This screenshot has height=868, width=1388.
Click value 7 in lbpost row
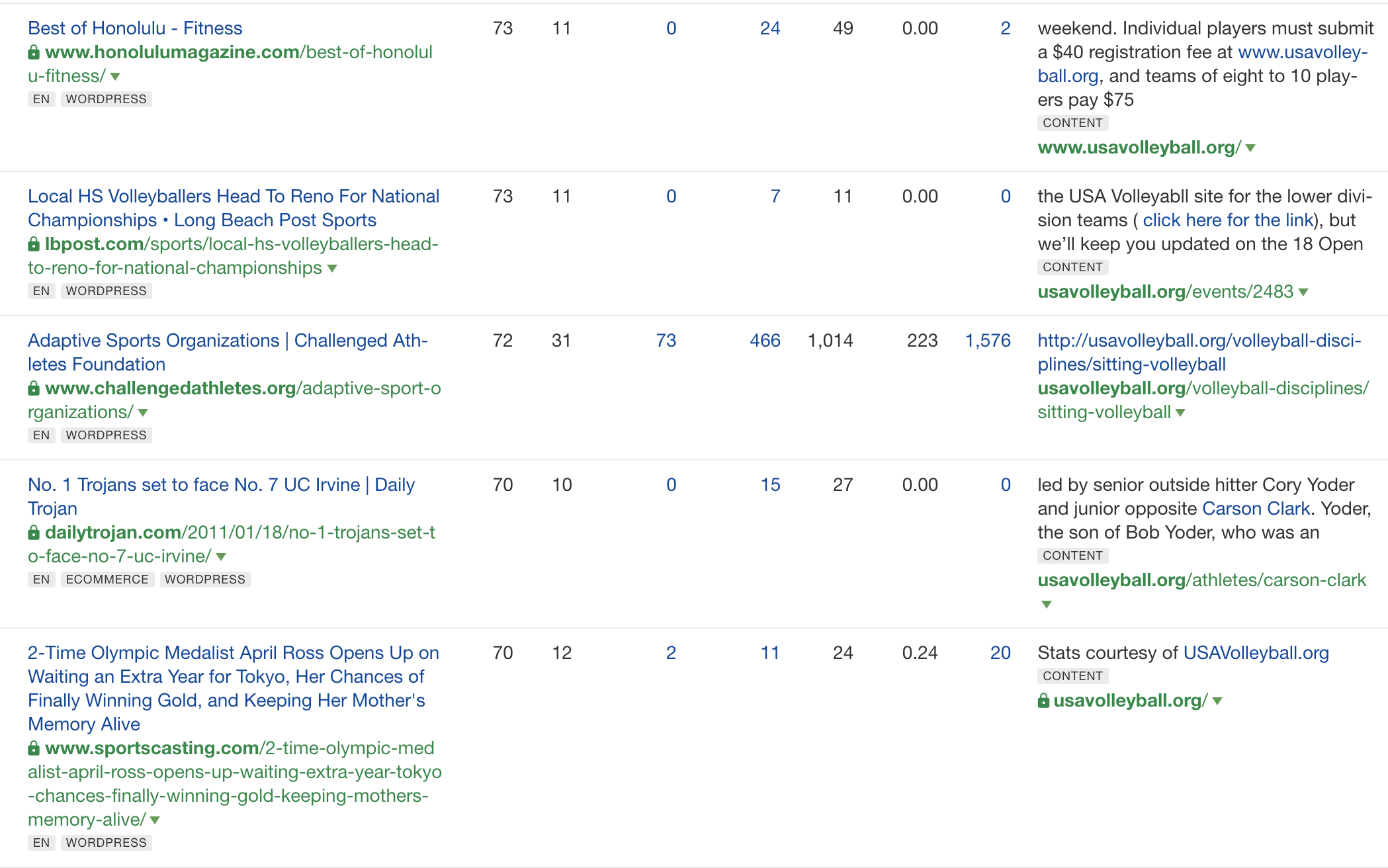(775, 196)
